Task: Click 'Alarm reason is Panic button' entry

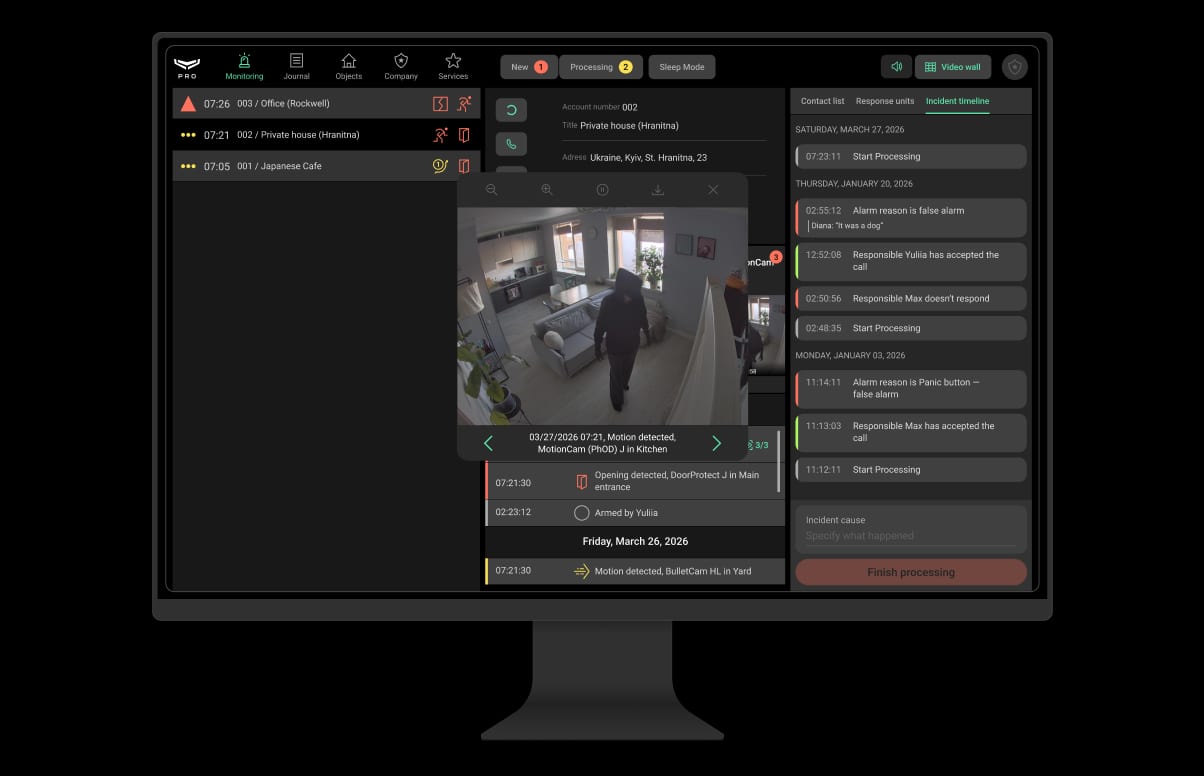Action: (911, 388)
